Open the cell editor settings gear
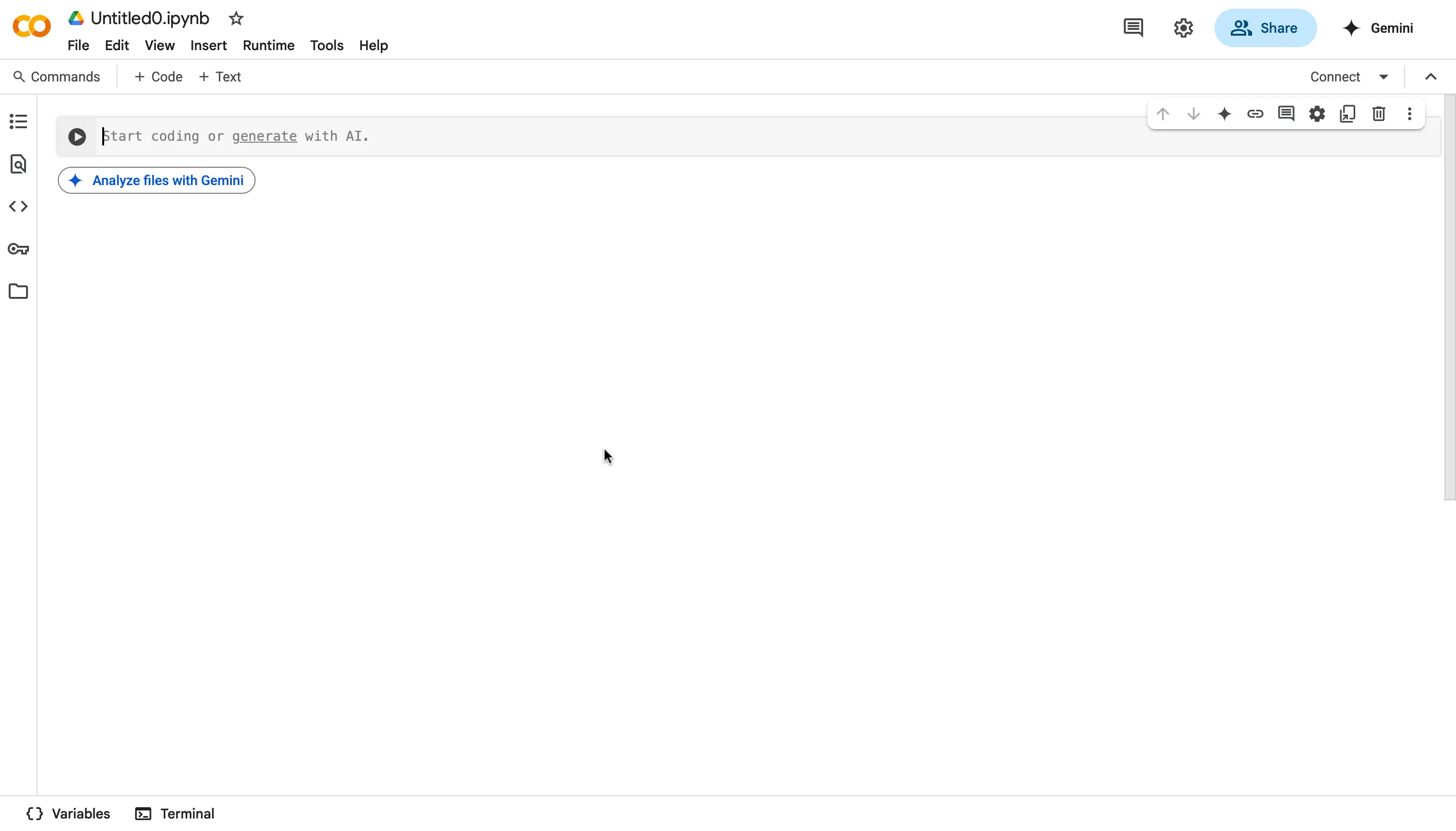Viewport: 1456px width, 831px height. click(x=1317, y=114)
